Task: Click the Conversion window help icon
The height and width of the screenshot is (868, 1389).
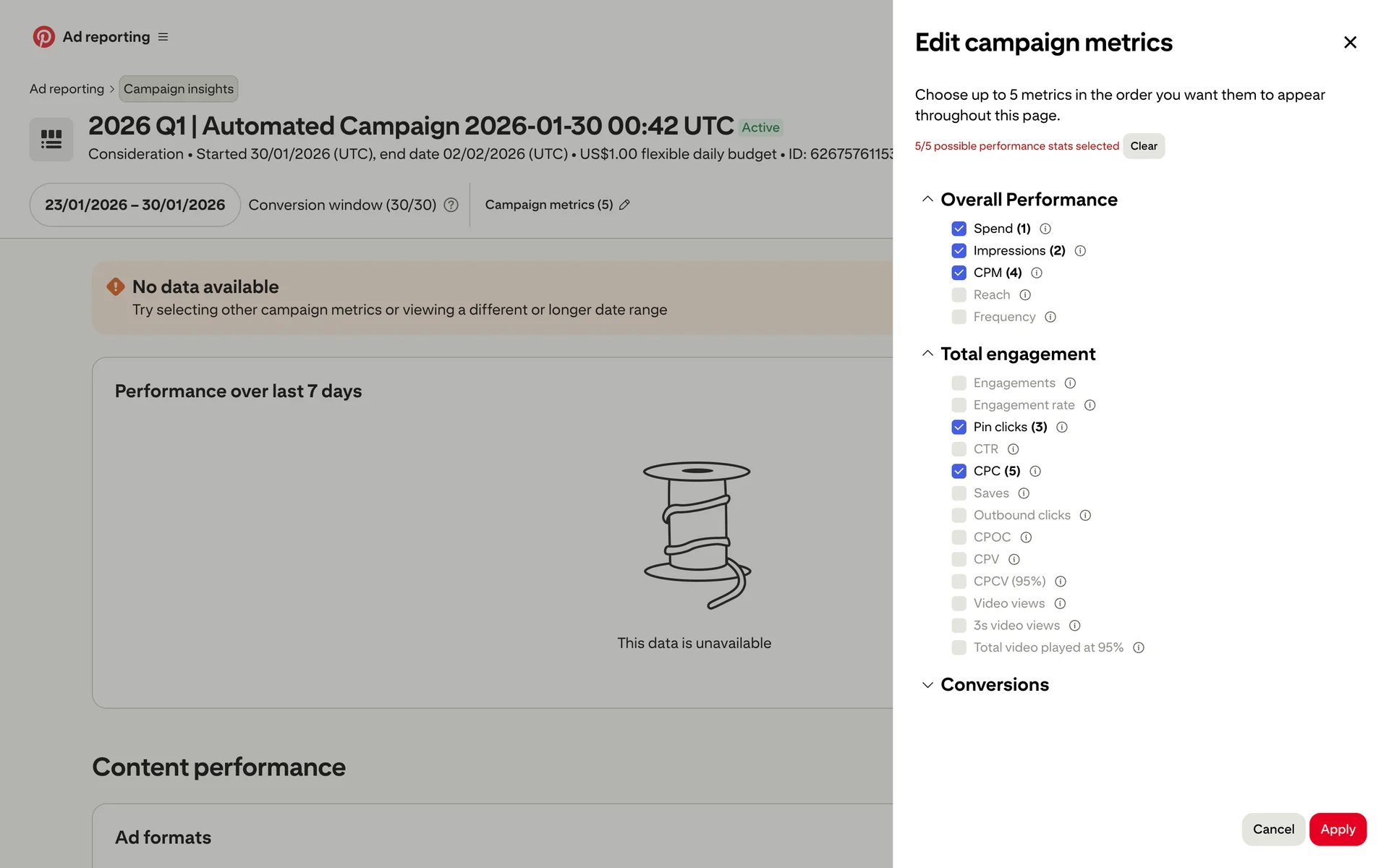Action: coord(451,205)
